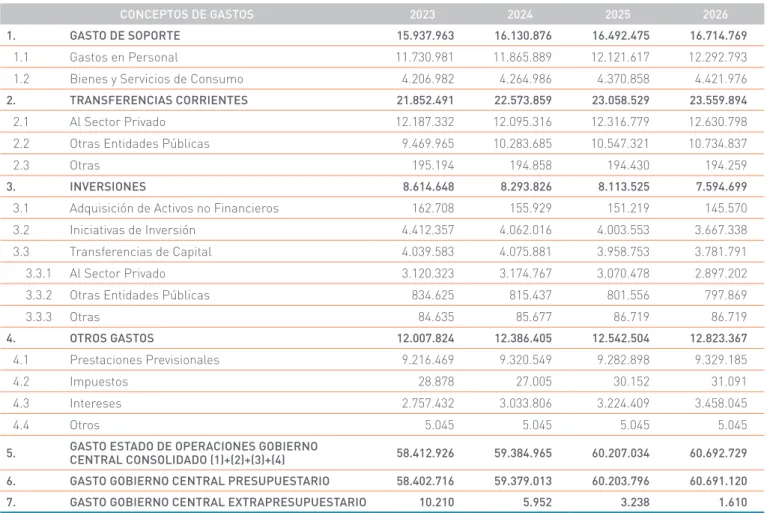Click the Transferencias de Capital row label
Image resolution: width=767 pixels, height=513 pixels.
(141, 252)
